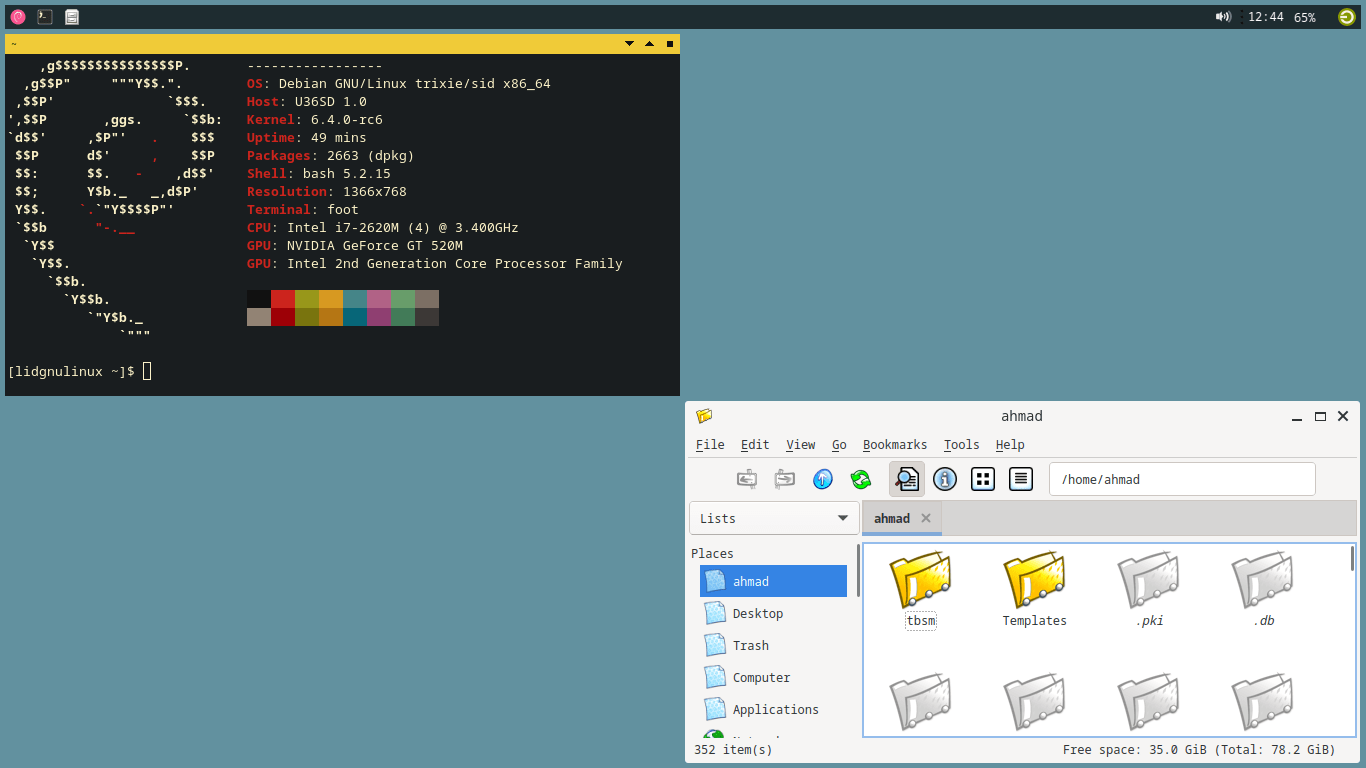Click the 12:44 clock in the top panel
The height and width of the screenshot is (768, 1366).
pos(1266,17)
